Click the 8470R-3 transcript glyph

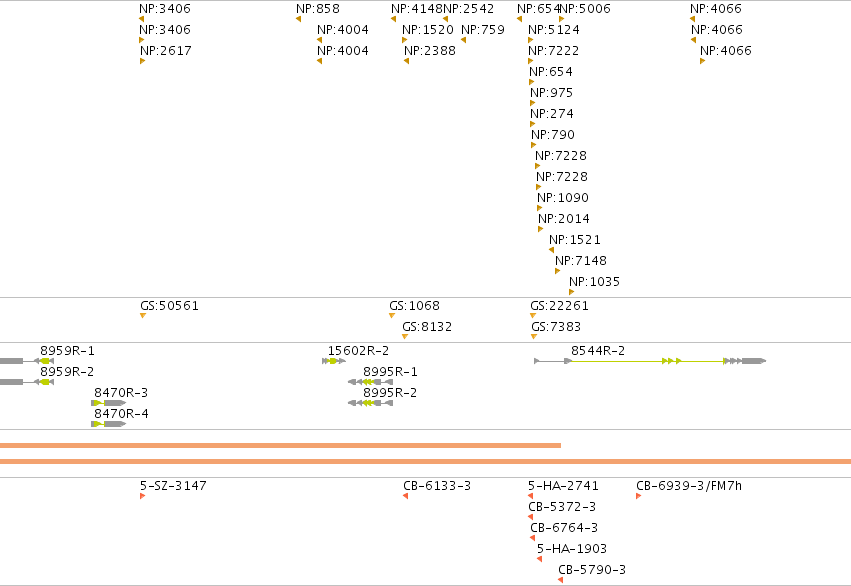pyautogui.click(x=109, y=403)
